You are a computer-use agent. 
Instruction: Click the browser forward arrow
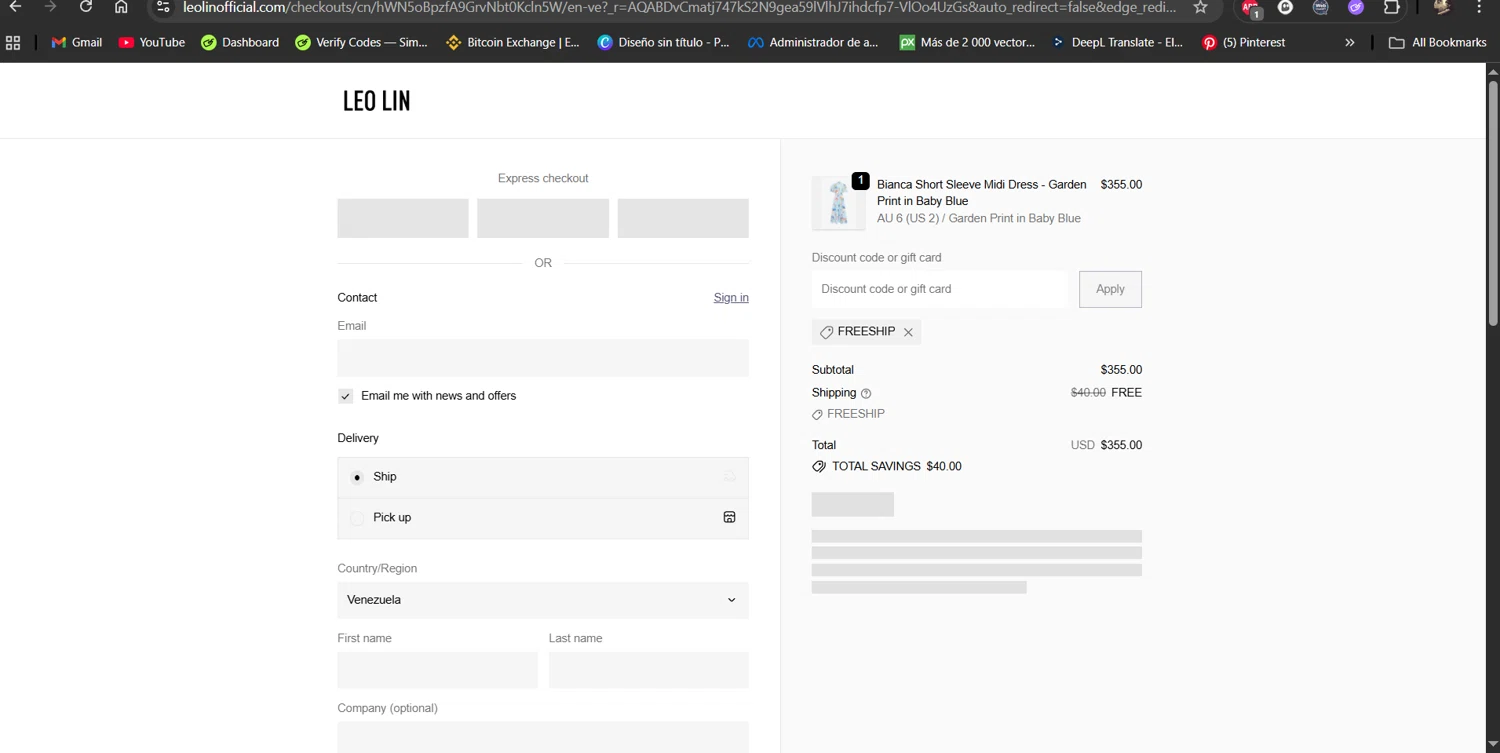pos(50,7)
